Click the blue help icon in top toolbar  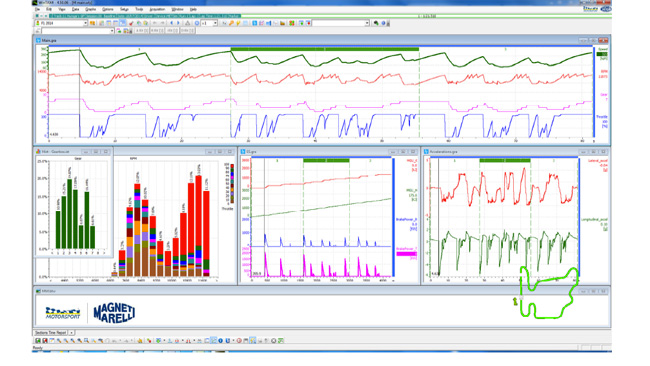pos(383,23)
